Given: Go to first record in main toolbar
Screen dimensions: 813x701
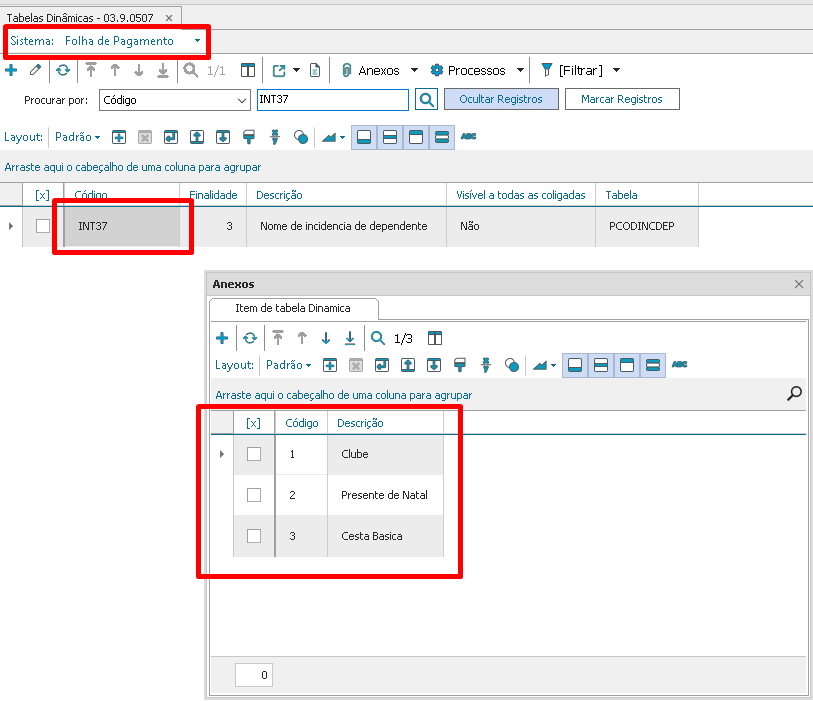Looking at the screenshot, I should 91,70.
